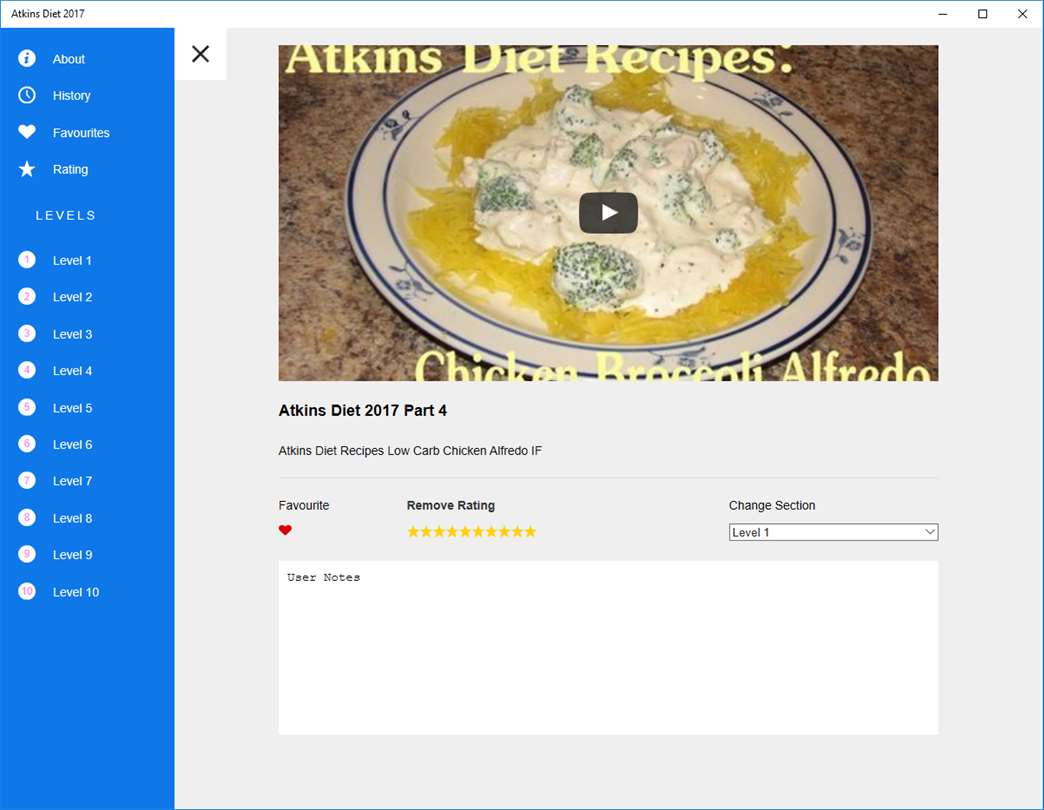Select the Level 3 number badge icon
The height and width of the screenshot is (810, 1044).
click(27, 333)
